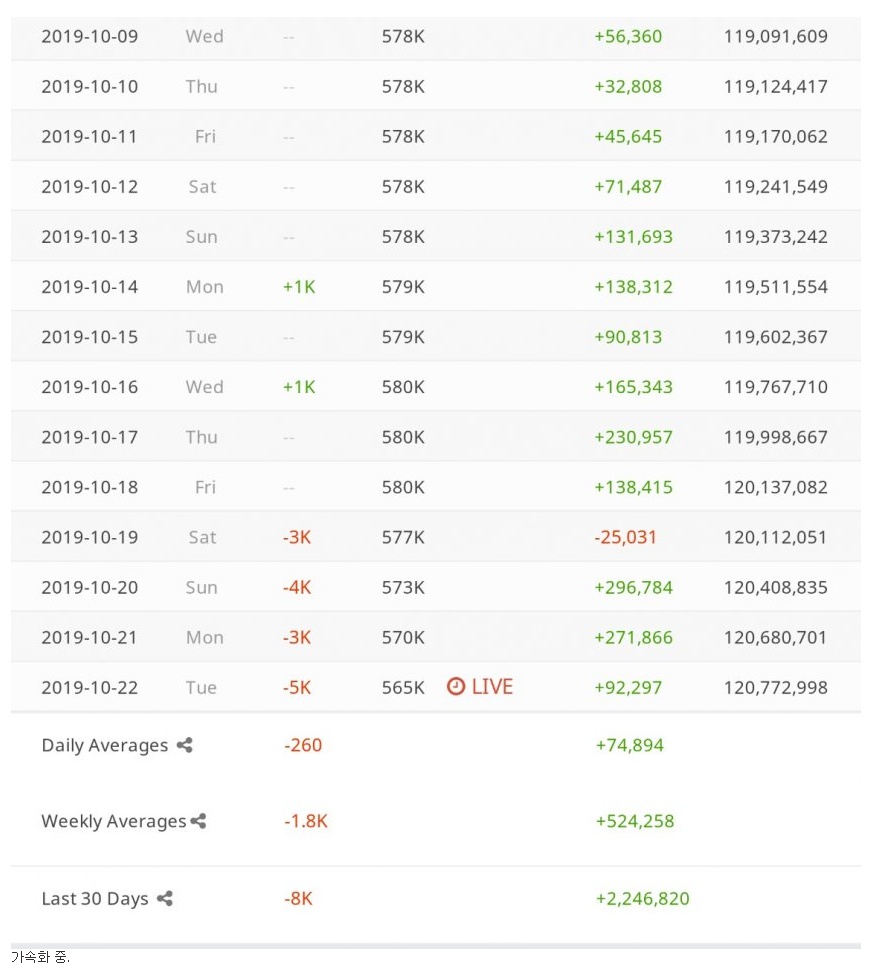891x966 pixels.
Task: Click share icon beside Last 30 Days
Action: point(165,898)
